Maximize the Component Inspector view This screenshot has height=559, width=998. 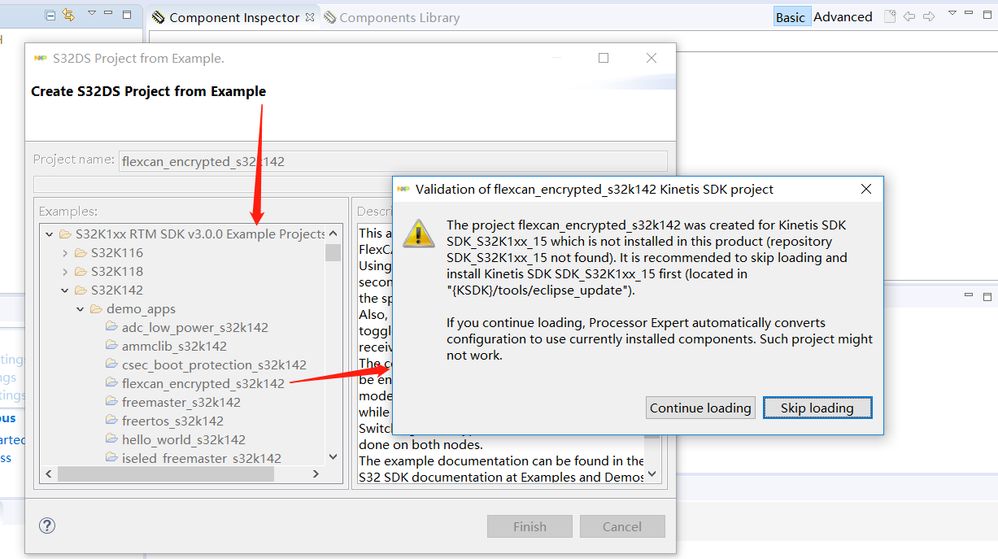click(x=987, y=14)
